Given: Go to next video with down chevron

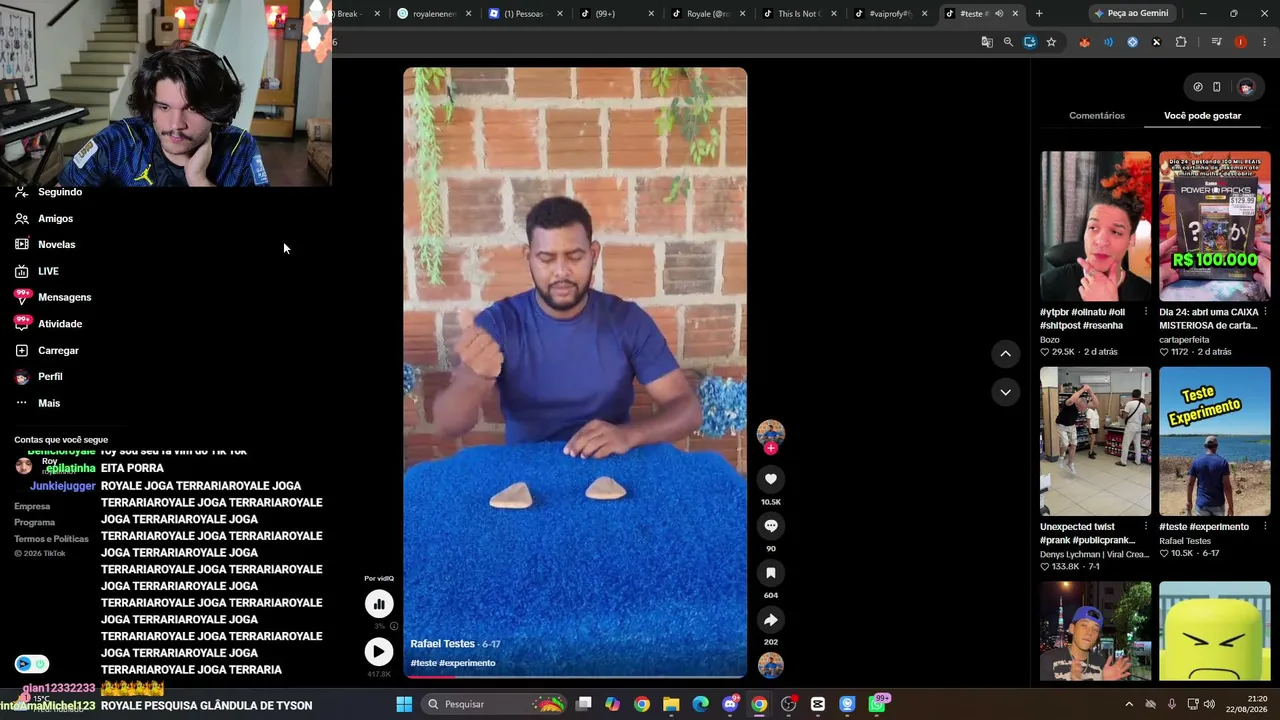Looking at the screenshot, I should [x=1005, y=392].
